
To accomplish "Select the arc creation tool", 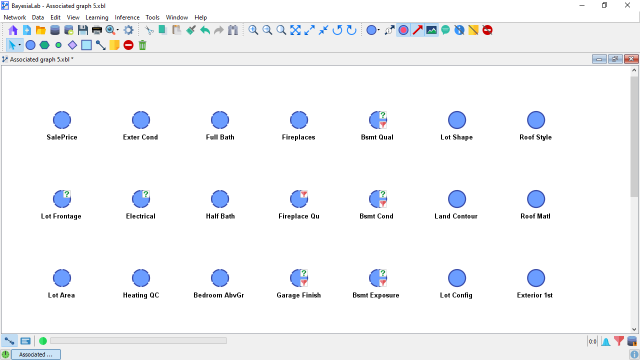I will coord(100,45).
